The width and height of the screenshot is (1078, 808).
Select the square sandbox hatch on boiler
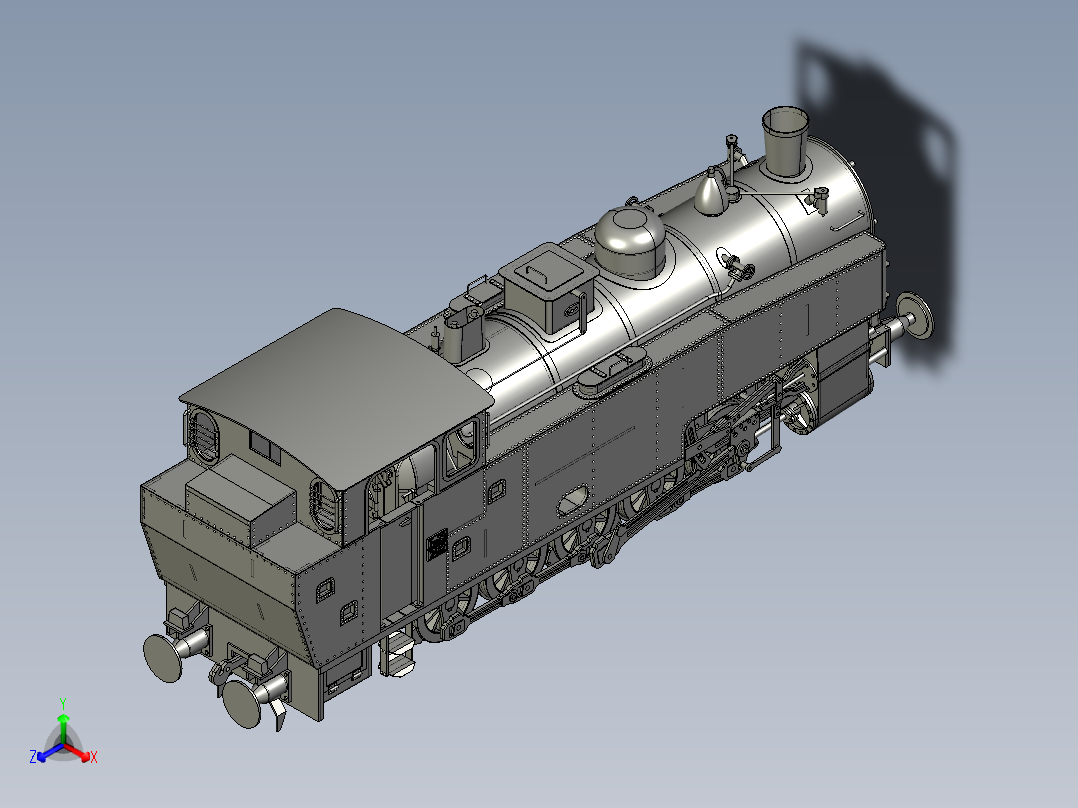coord(549,286)
